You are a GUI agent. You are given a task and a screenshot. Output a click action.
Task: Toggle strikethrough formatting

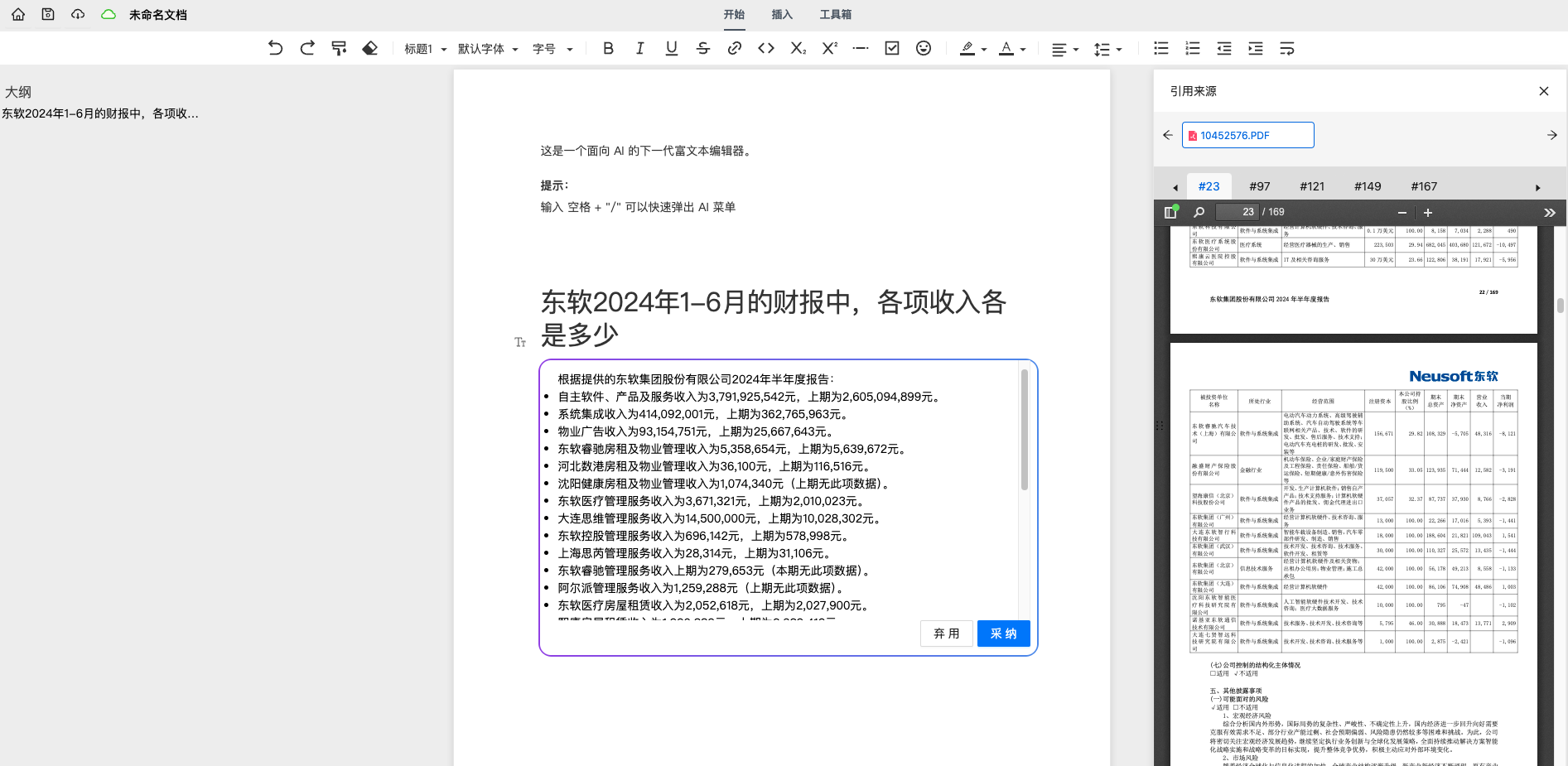(703, 48)
